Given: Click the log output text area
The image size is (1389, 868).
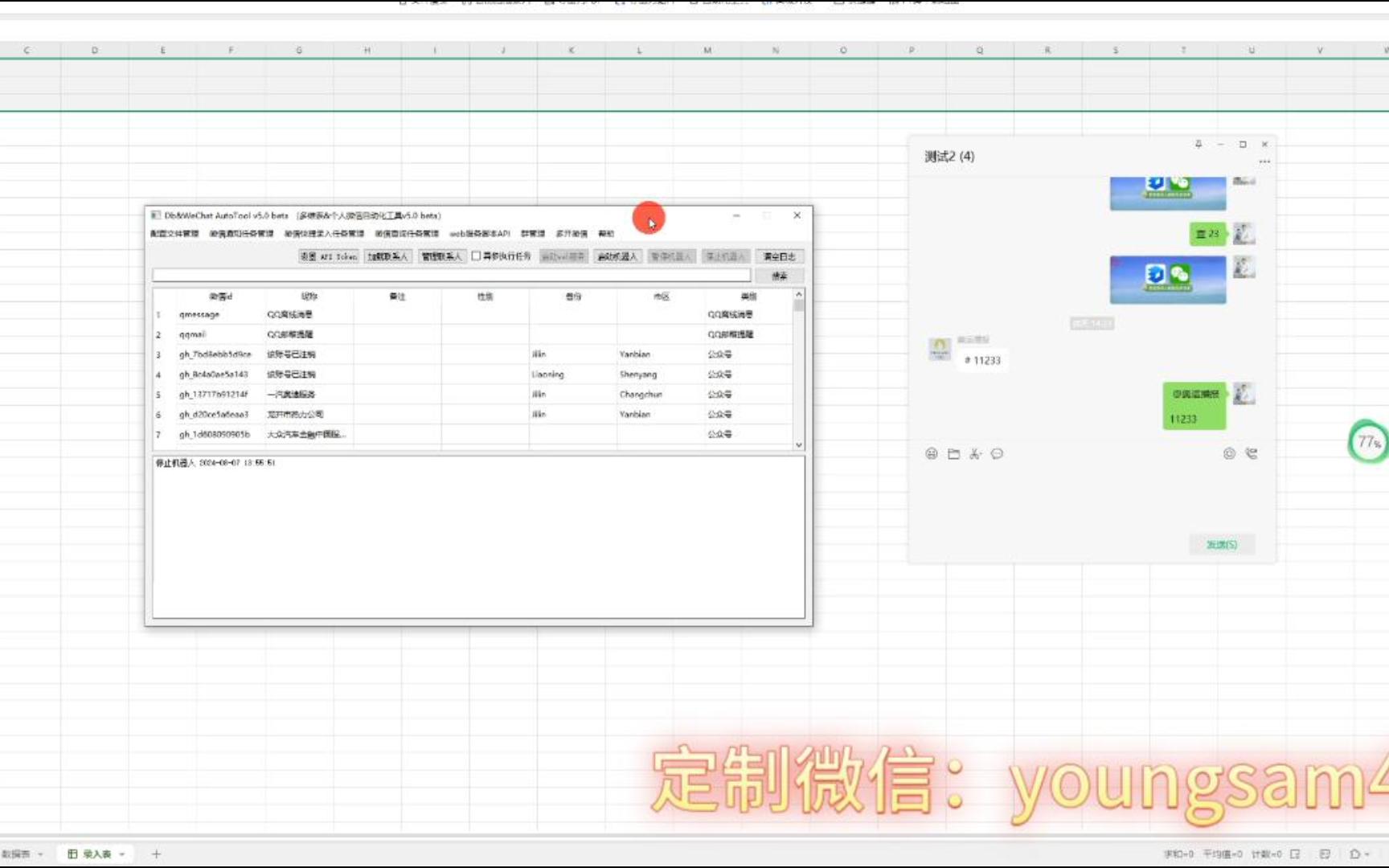Looking at the screenshot, I should tap(479, 537).
